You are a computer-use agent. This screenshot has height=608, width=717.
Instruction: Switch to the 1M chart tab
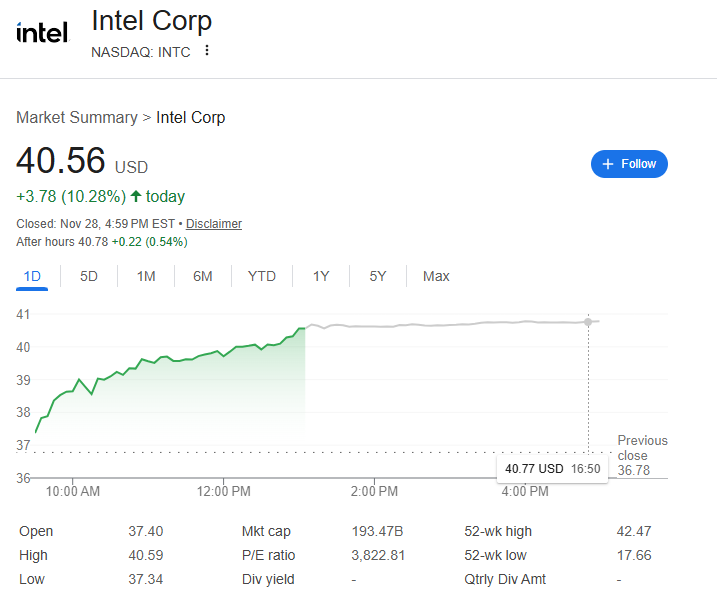tap(146, 277)
